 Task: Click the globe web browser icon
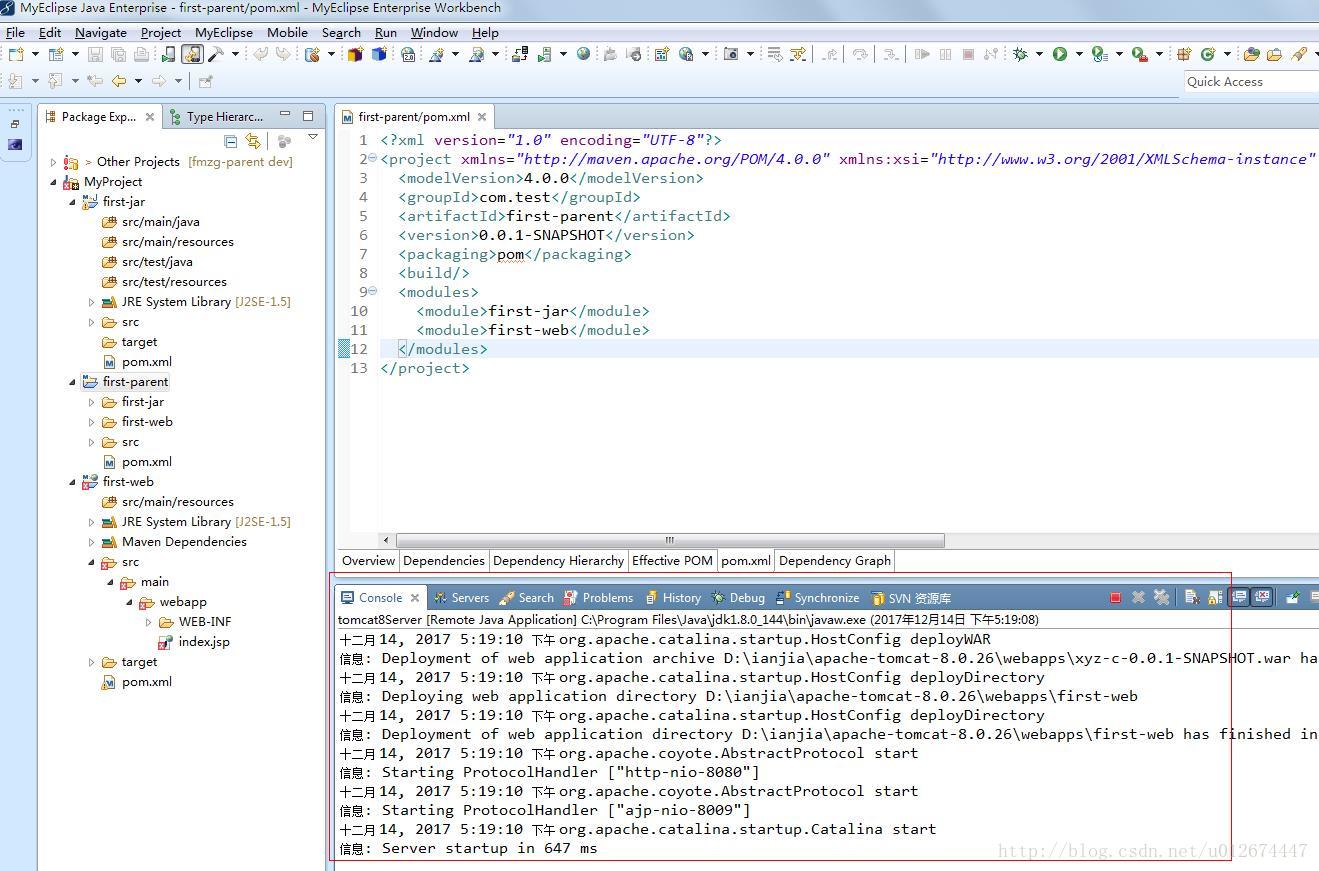[x=583, y=54]
